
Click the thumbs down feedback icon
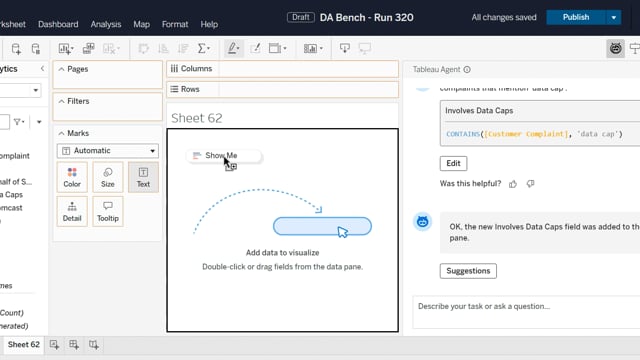click(x=531, y=184)
